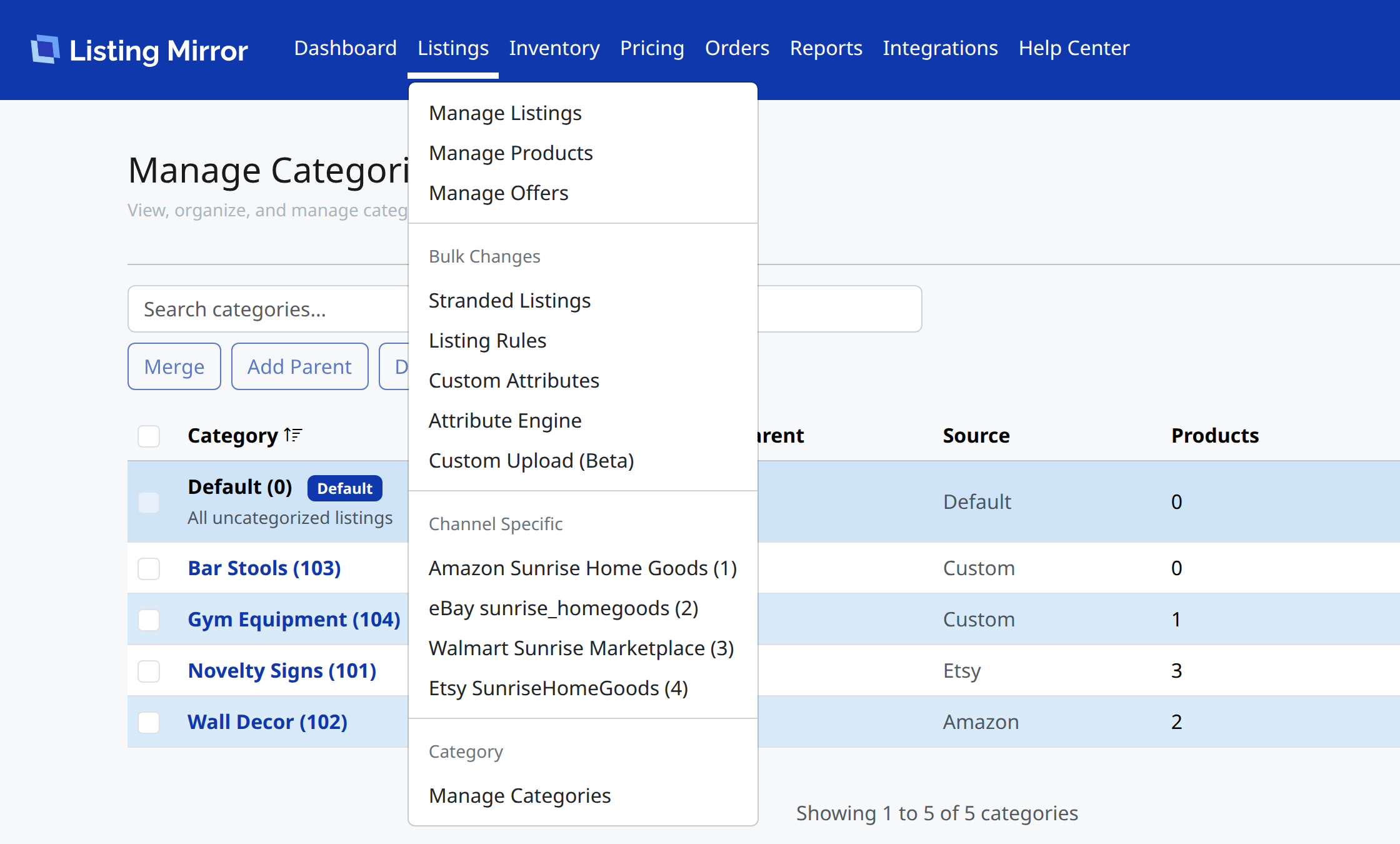Select Manage Products from dropdown
The image size is (1400, 844).
[x=582, y=153]
